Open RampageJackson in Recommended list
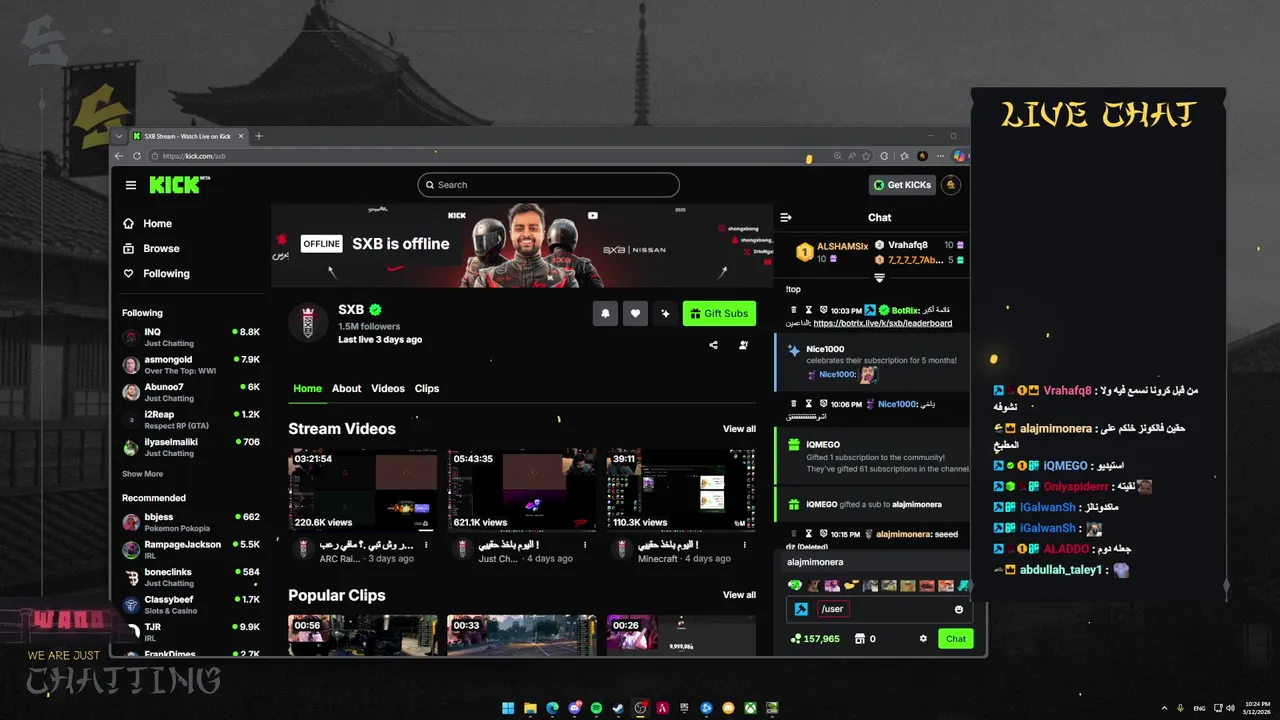 190,550
